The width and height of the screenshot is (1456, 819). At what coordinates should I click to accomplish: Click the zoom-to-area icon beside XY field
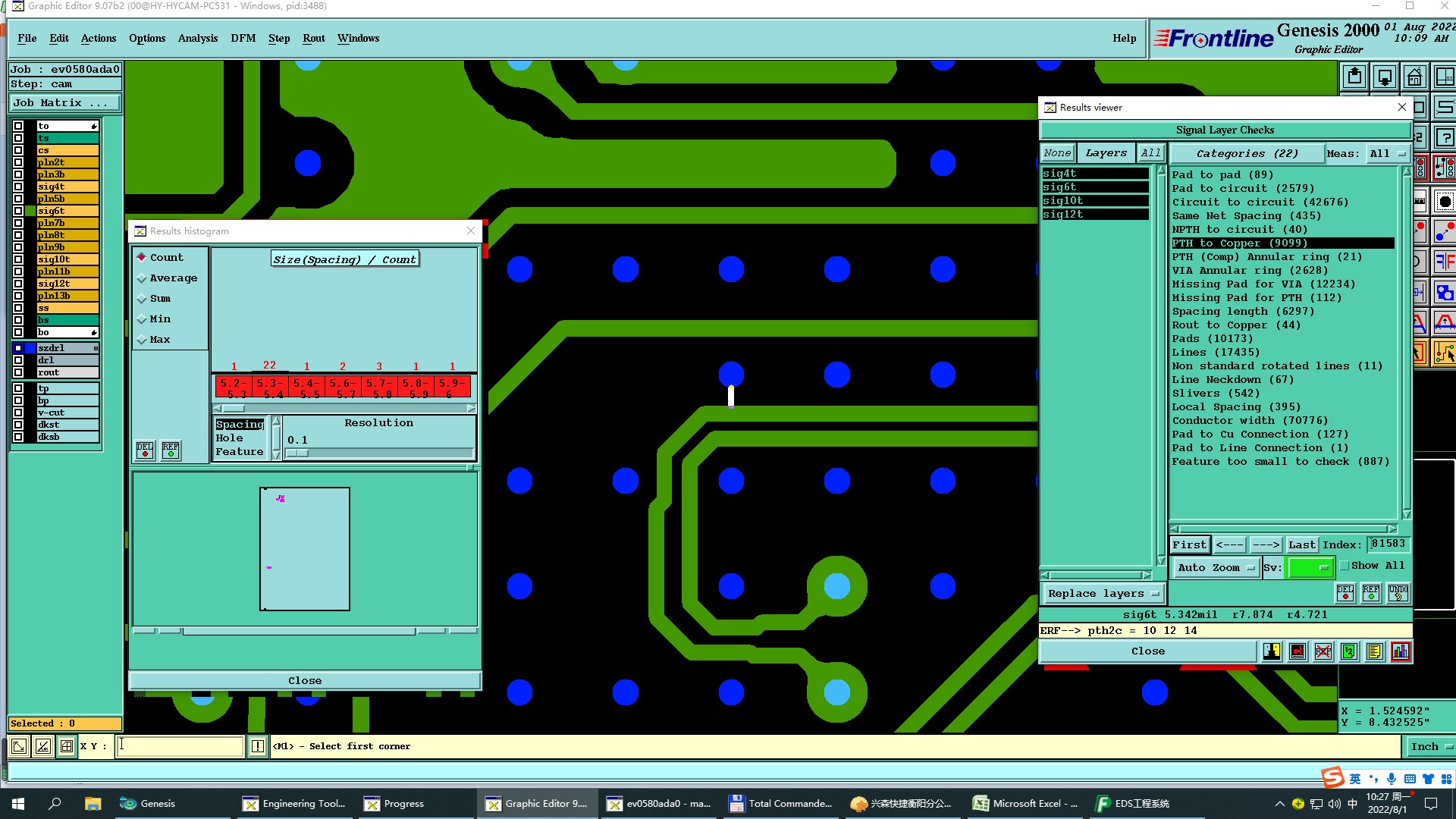(x=67, y=746)
